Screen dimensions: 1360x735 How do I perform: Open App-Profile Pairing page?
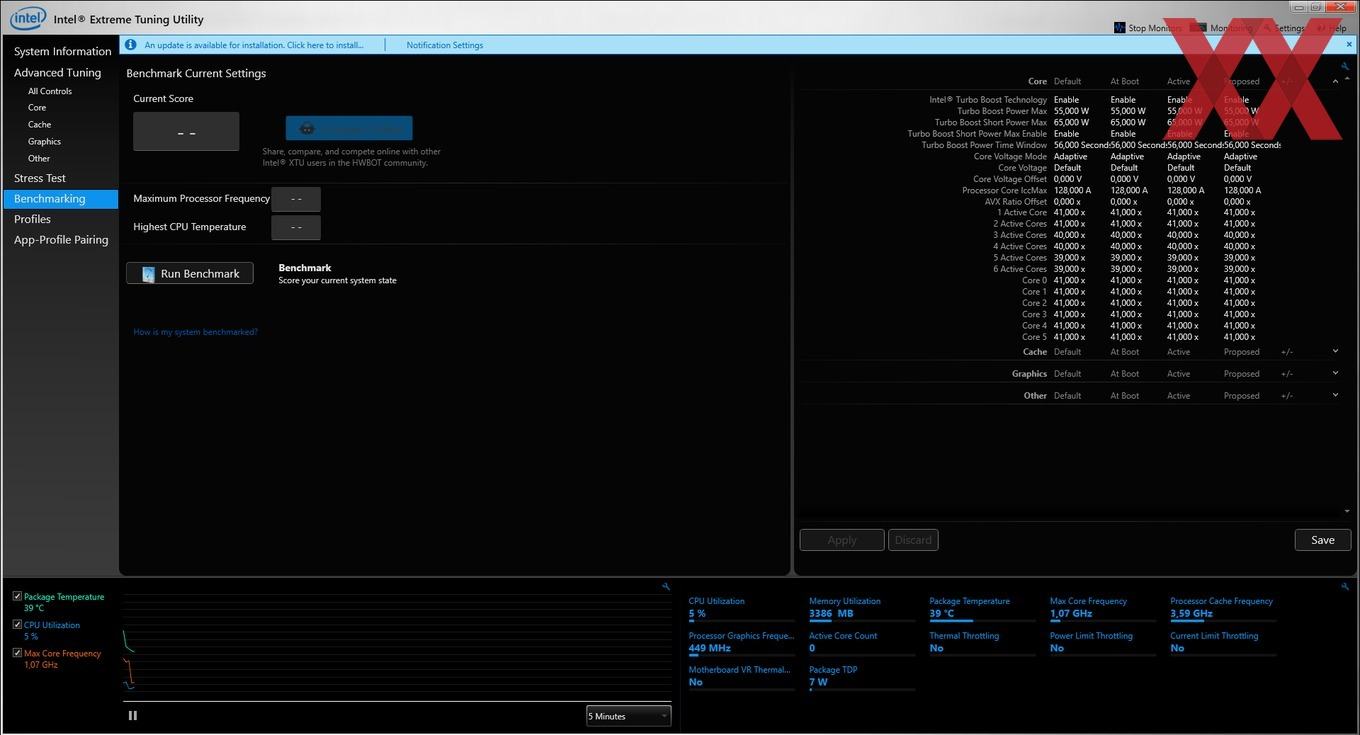click(x=61, y=240)
